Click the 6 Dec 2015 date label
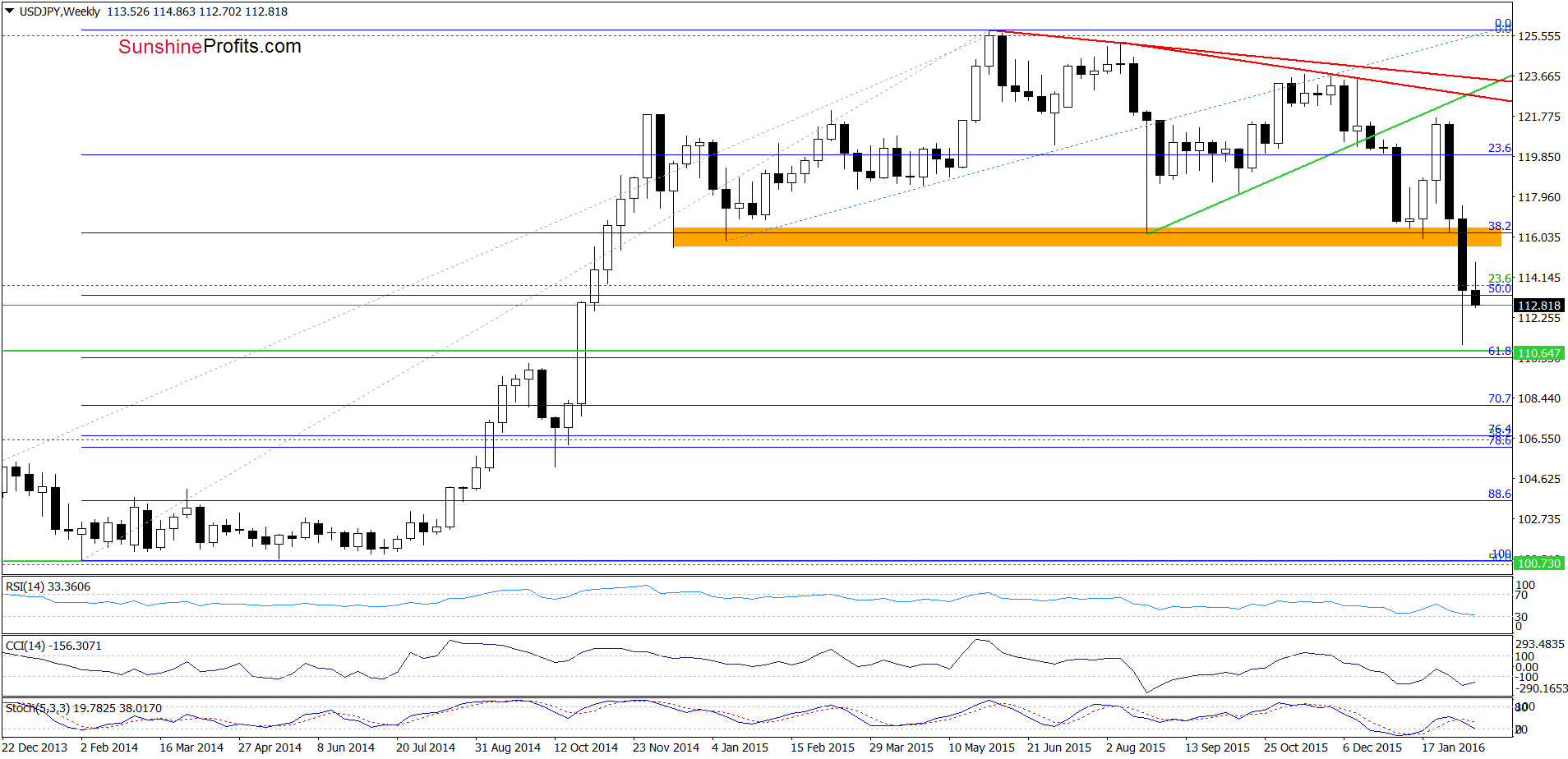The image size is (1568, 759). click(1372, 747)
